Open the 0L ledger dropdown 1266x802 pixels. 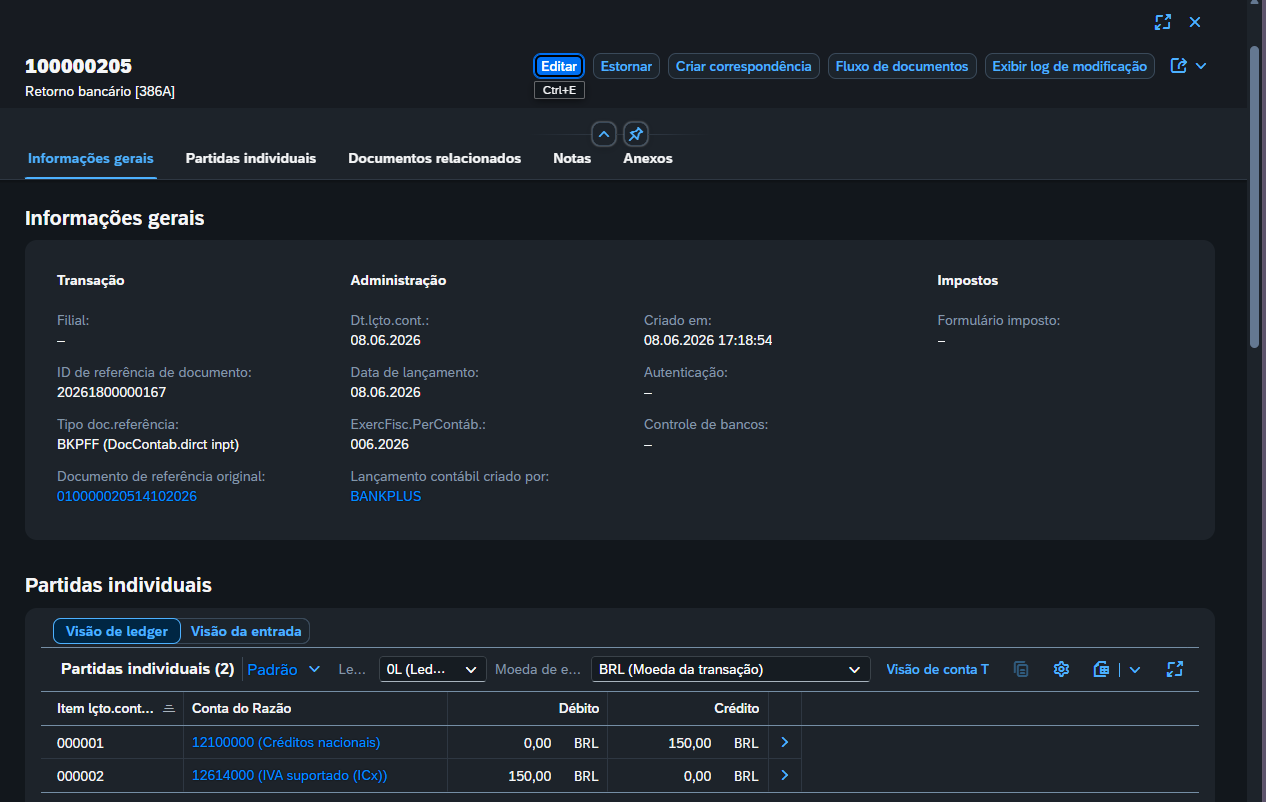[433, 669]
